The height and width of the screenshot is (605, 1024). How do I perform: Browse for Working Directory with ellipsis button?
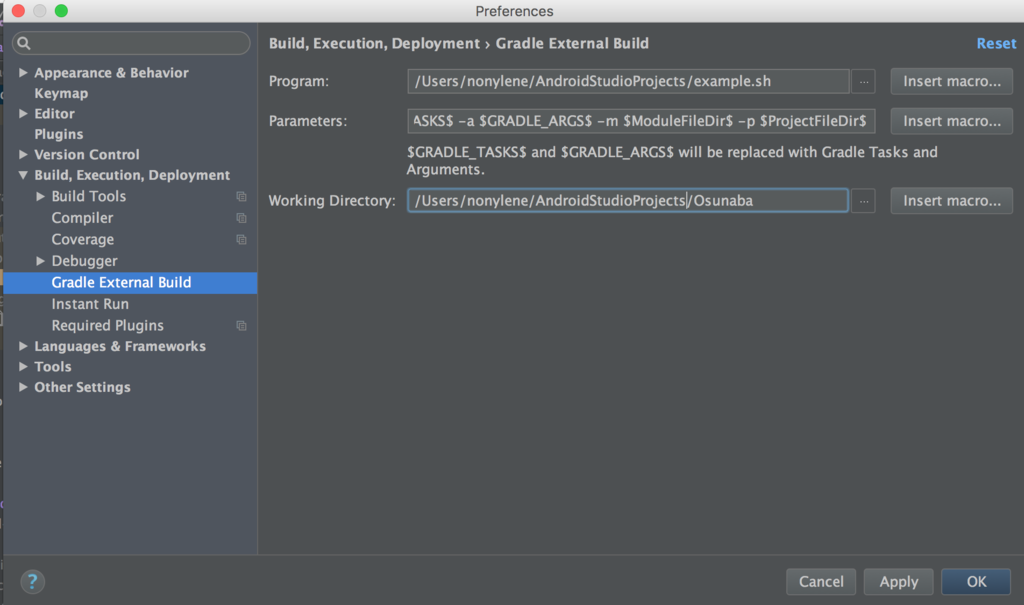(x=863, y=201)
